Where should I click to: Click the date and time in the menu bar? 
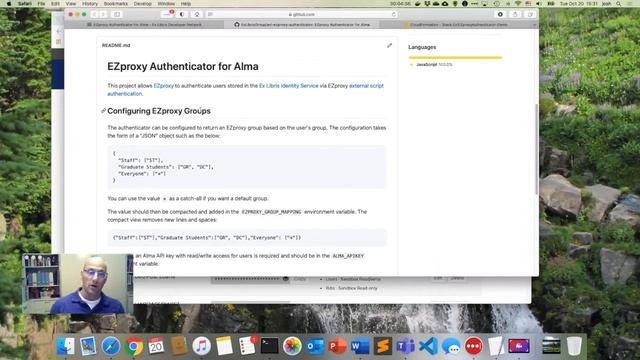(x=578, y=3)
